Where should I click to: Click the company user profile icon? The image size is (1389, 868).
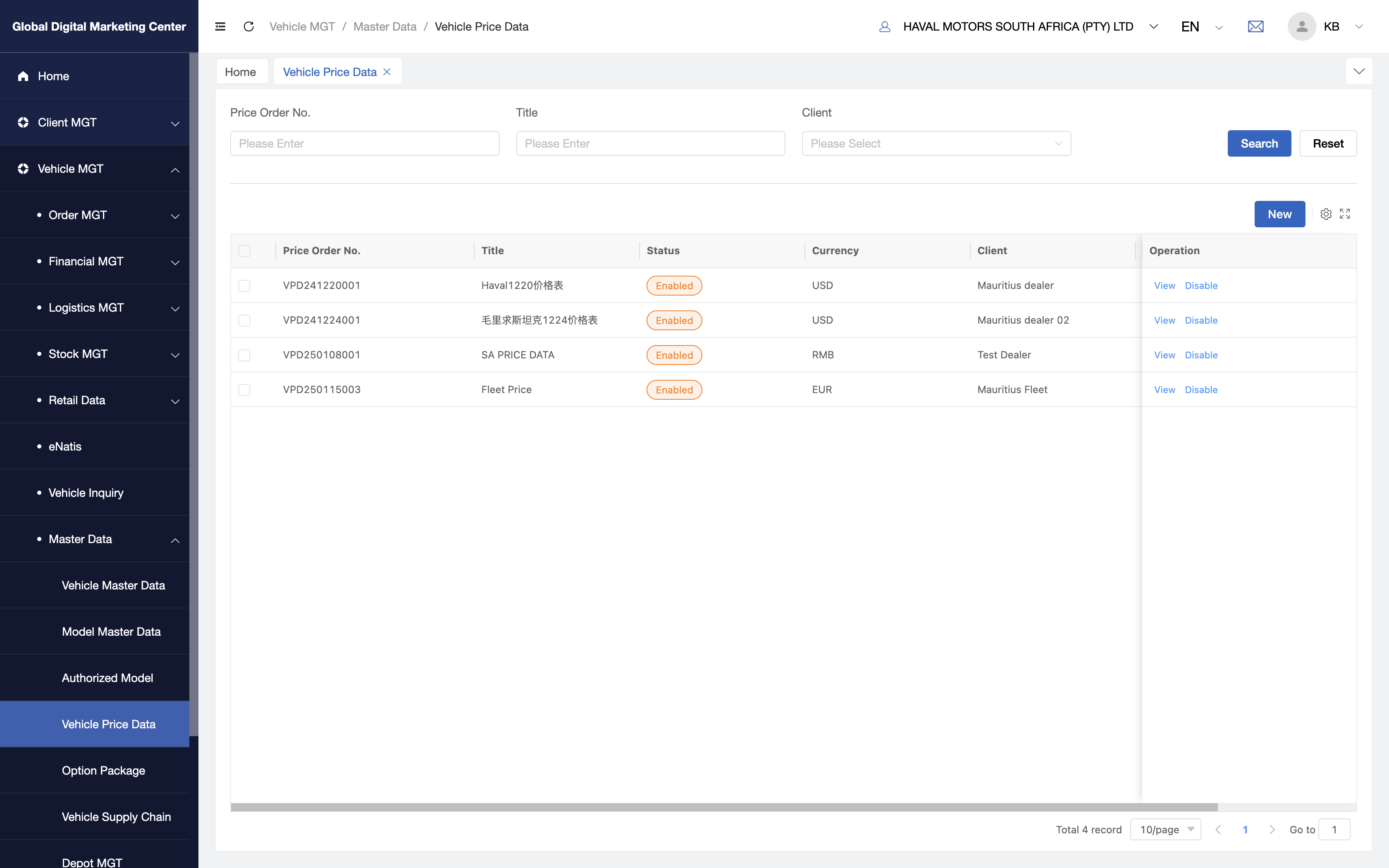pyautogui.click(x=885, y=26)
